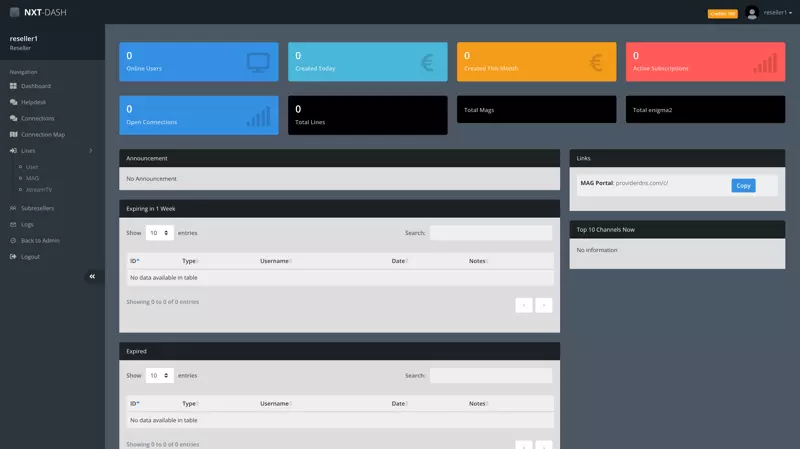Open the MAG submenu item under Lines
Screen dimensions: 800x449
33,177
